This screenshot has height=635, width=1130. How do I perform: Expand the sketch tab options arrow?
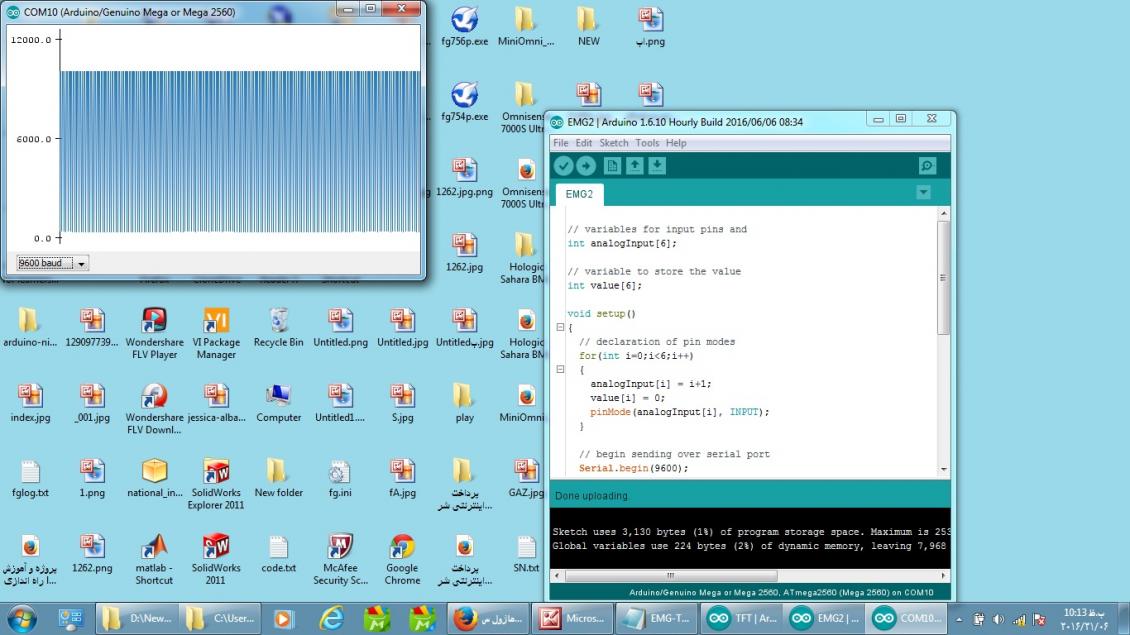pos(923,192)
